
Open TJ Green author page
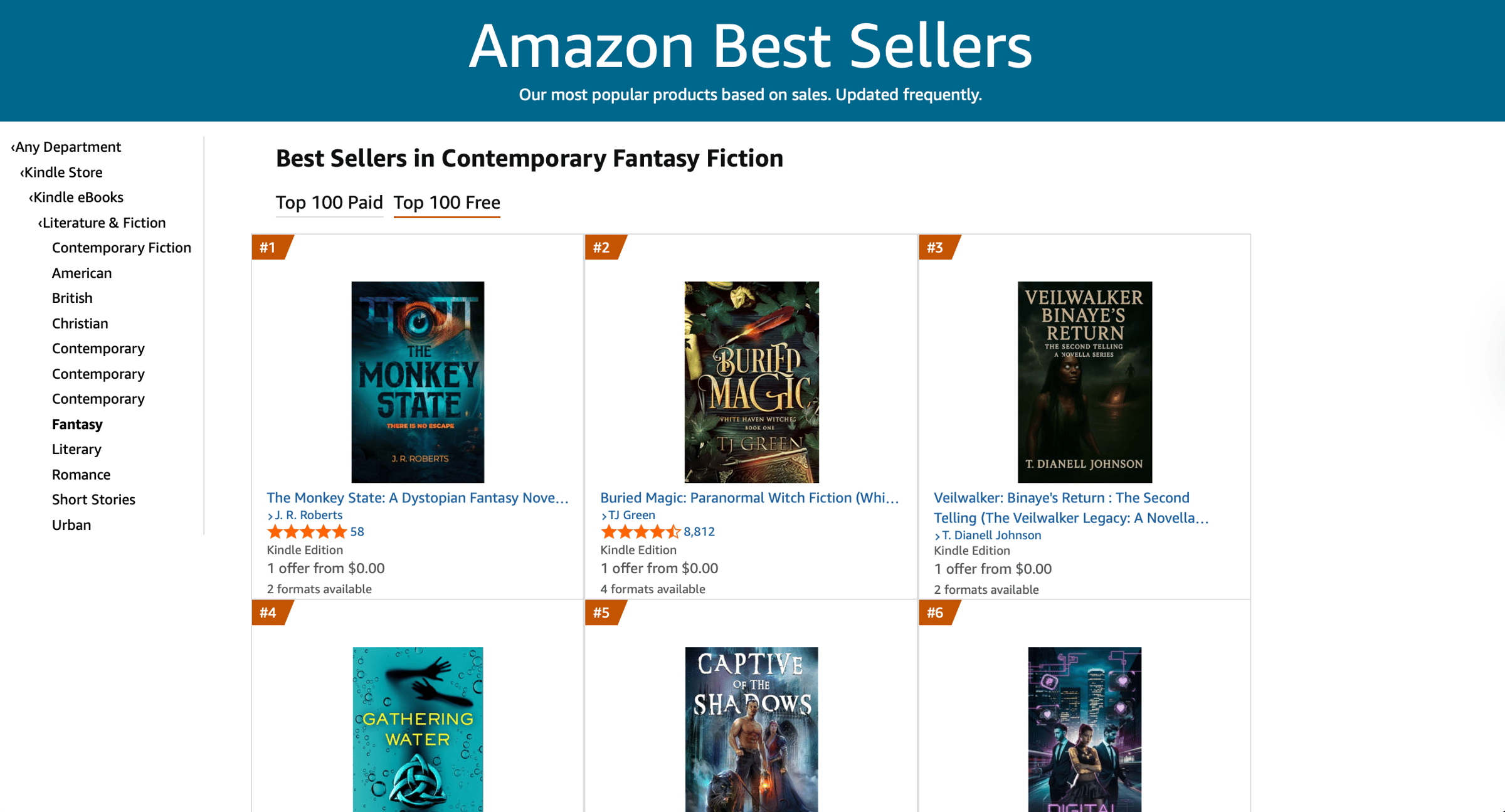point(631,515)
